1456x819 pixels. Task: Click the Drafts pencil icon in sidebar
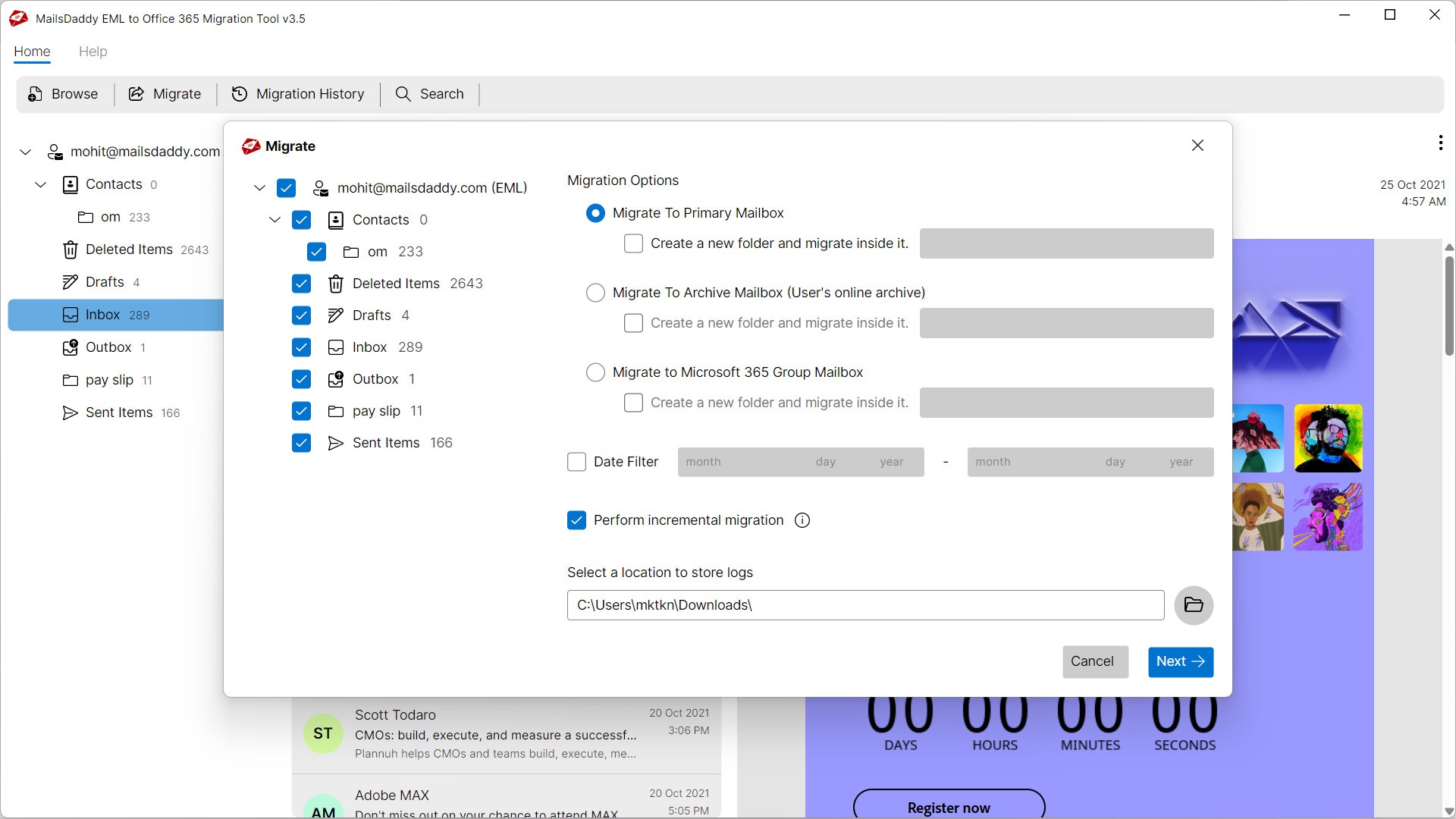pos(71,282)
